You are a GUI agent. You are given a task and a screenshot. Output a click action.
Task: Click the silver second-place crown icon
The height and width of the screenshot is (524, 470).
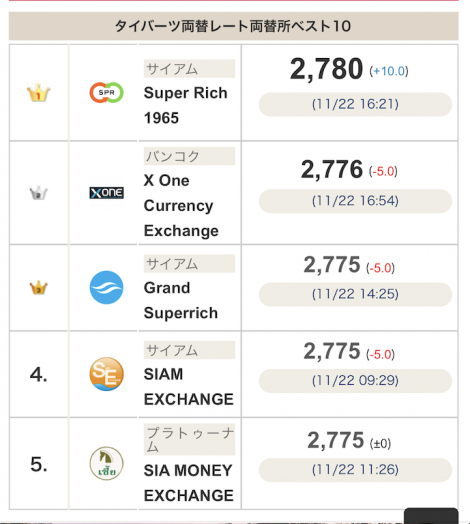coord(38,193)
